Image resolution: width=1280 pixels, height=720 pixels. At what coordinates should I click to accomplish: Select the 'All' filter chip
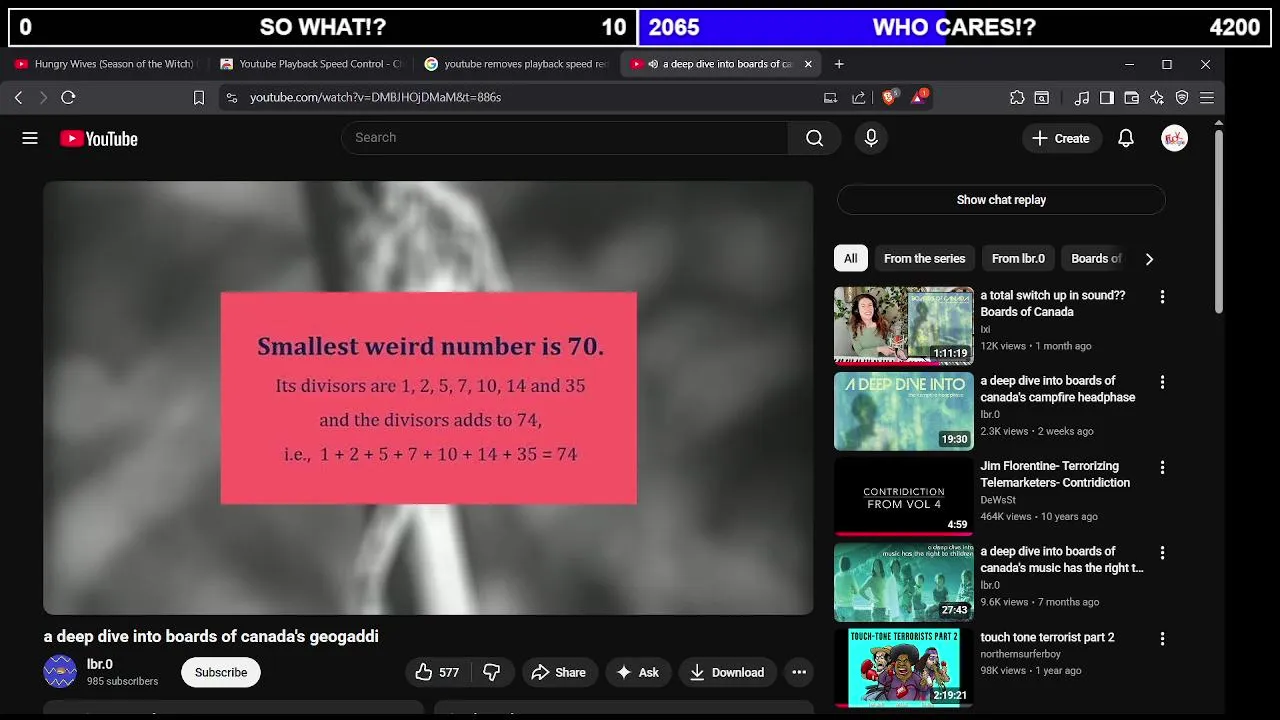850,258
